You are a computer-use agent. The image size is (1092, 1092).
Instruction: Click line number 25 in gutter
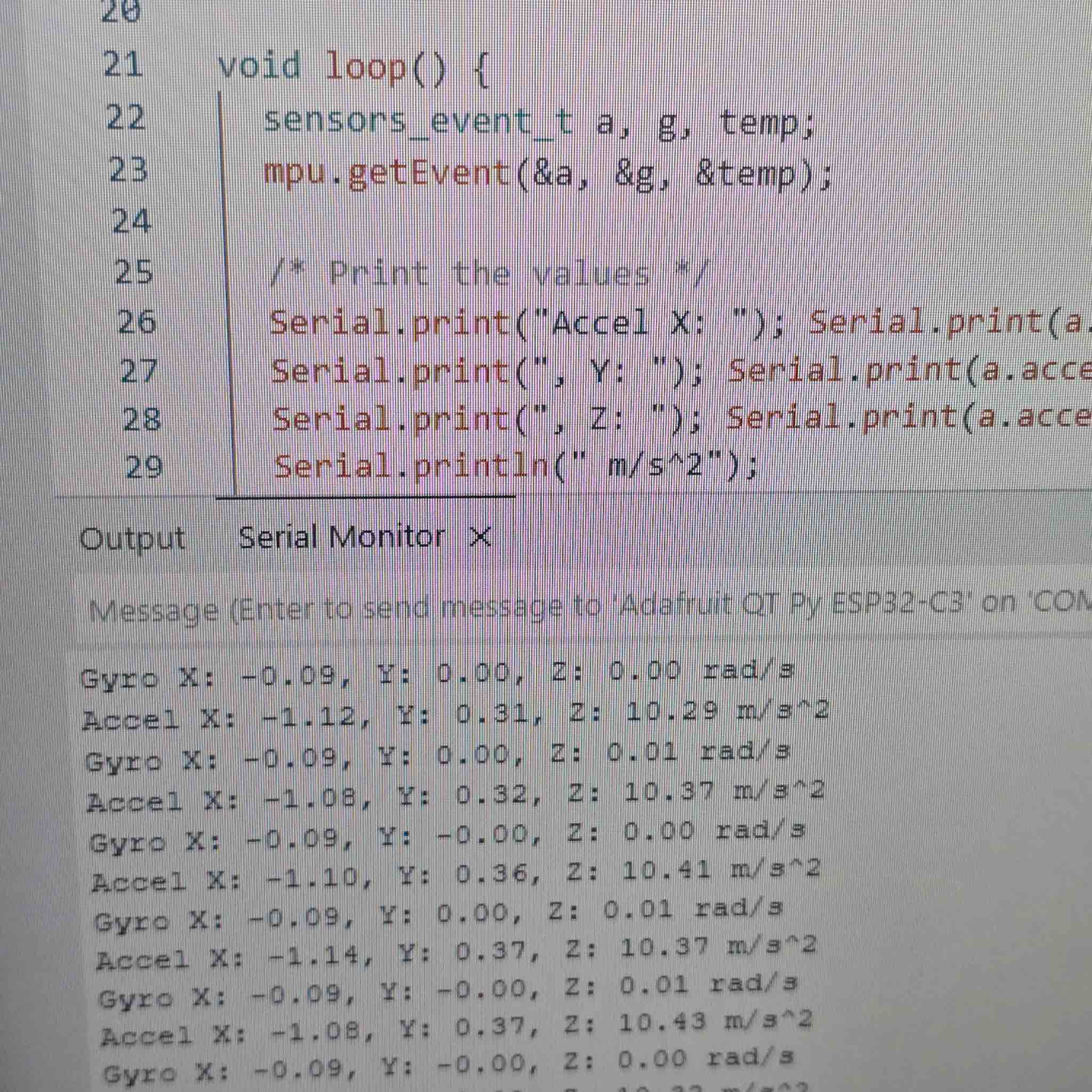point(134,272)
